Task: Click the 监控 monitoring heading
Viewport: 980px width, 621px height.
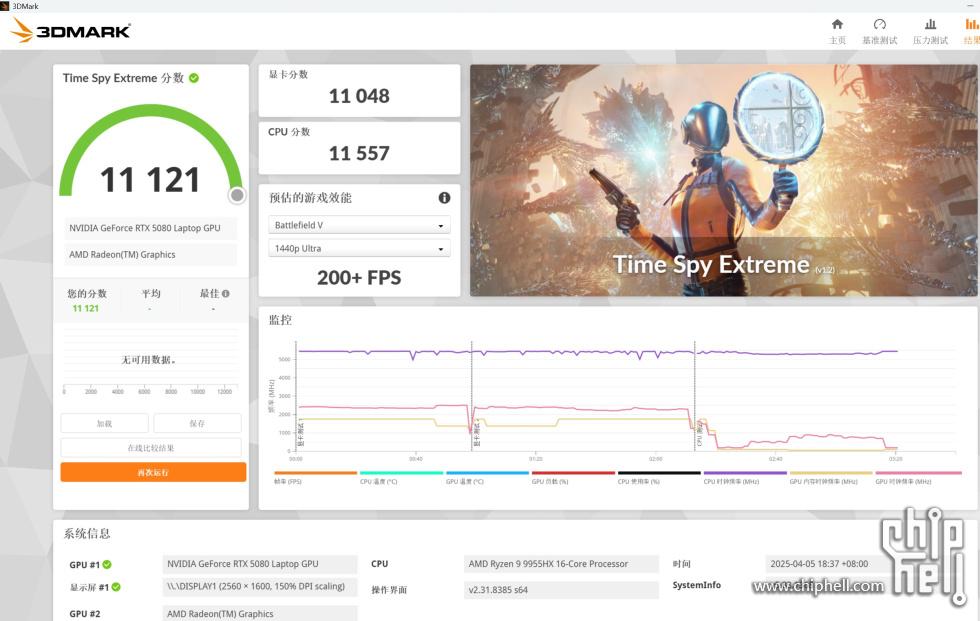Action: pos(280,320)
